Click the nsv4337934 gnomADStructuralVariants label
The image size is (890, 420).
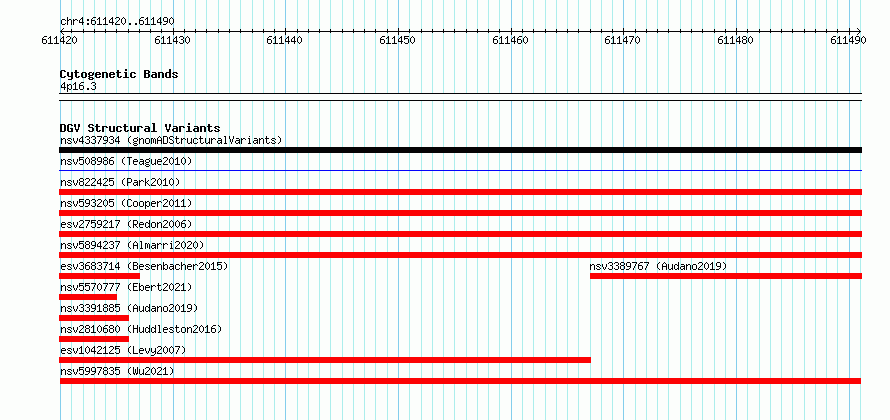[171, 140]
